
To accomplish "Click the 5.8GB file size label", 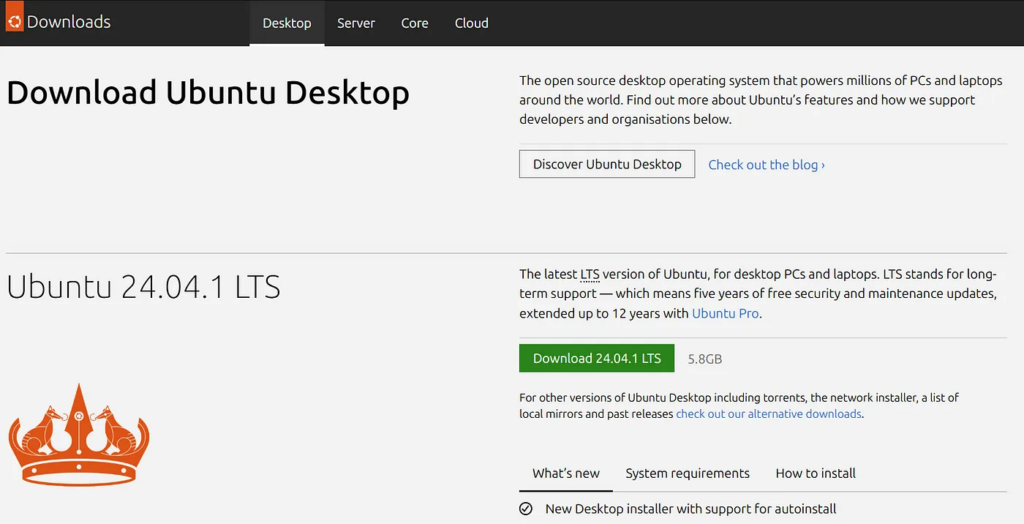I will click(705, 359).
